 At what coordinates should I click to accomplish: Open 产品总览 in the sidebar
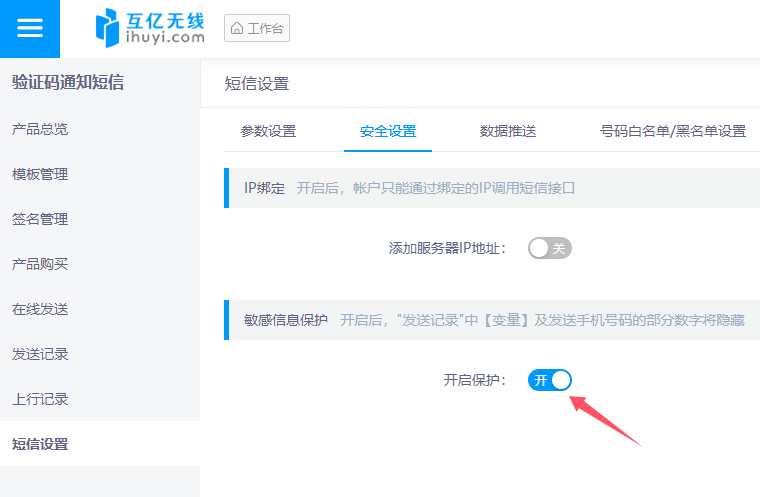40,129
